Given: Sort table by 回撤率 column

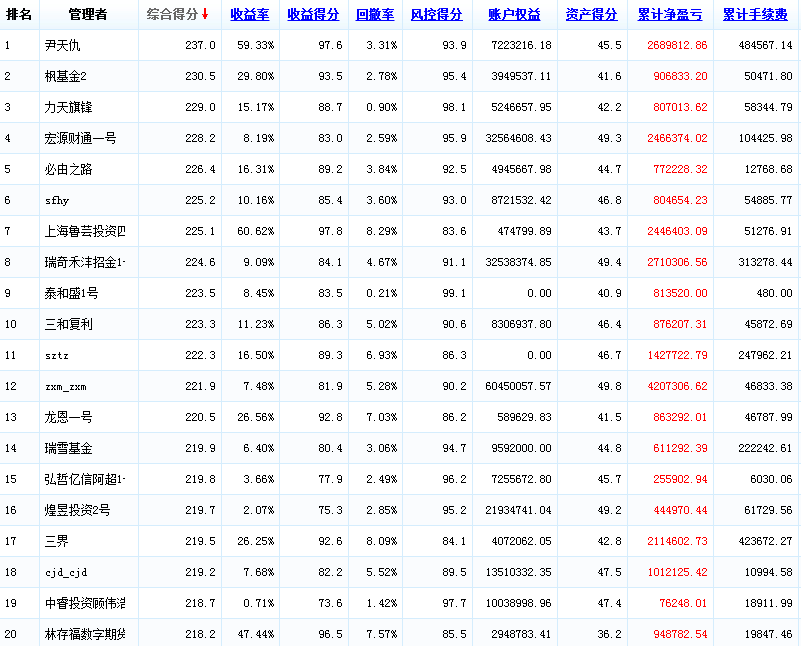Looking at the screenshot, I should (375, 15).
